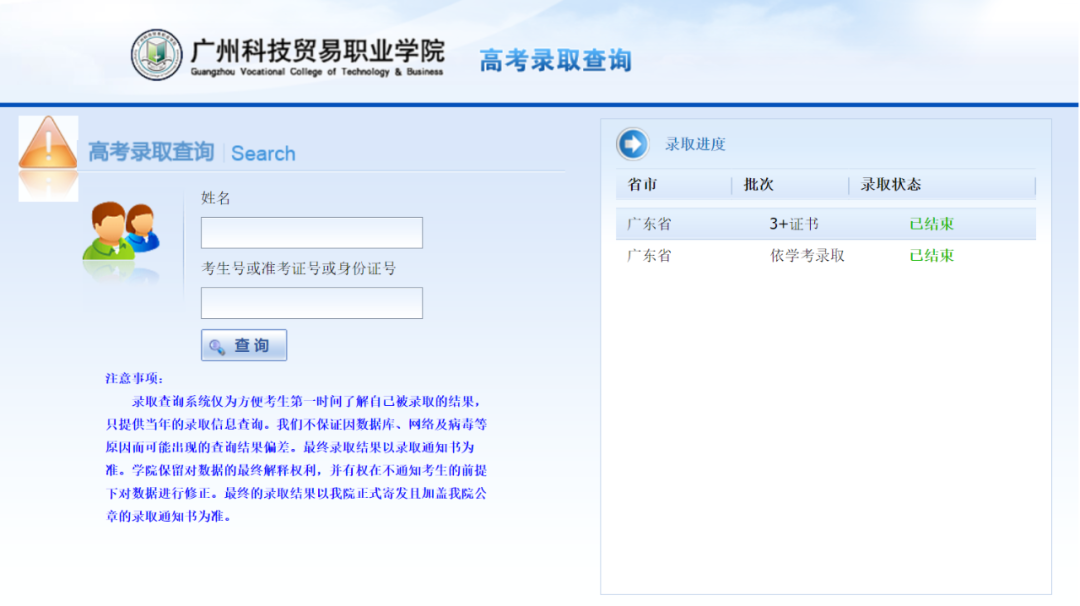Image resolution: width=1080 pixels, height=606 pixels.
Task: Select the 姓名 name input box
Action: click(311, 232)
